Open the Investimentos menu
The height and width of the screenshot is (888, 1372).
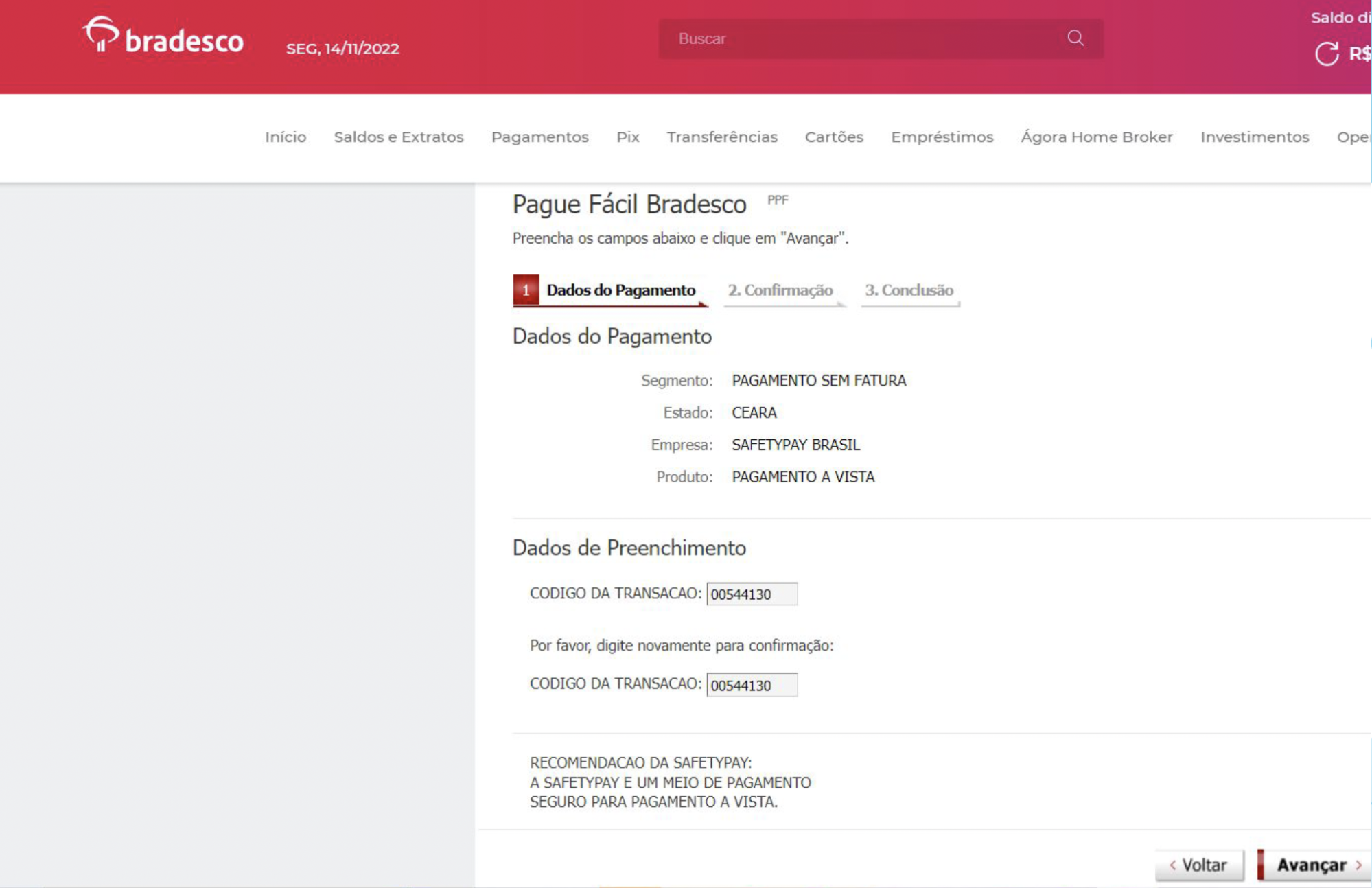tap(1255, 137)
